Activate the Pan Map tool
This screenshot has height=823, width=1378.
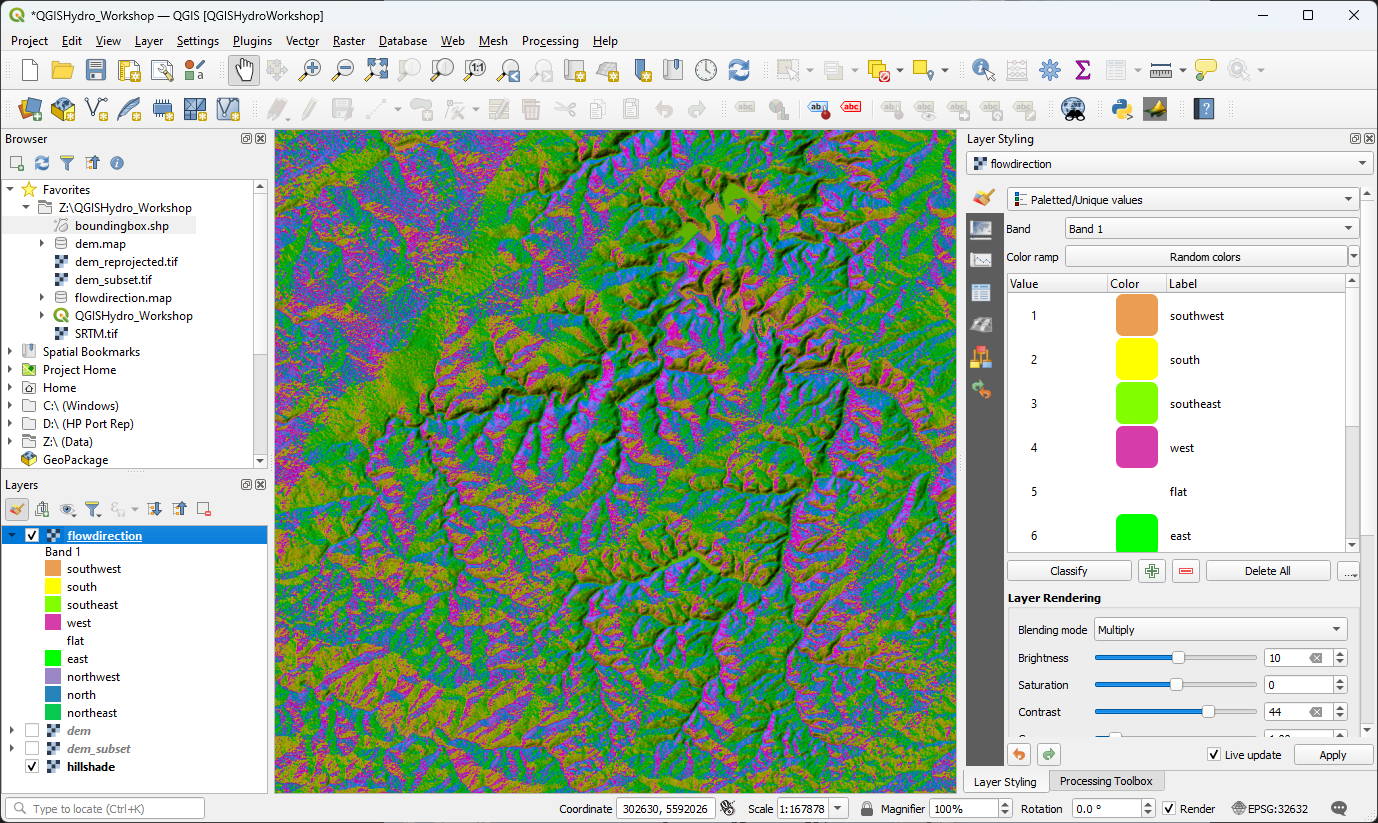(243, 70)
